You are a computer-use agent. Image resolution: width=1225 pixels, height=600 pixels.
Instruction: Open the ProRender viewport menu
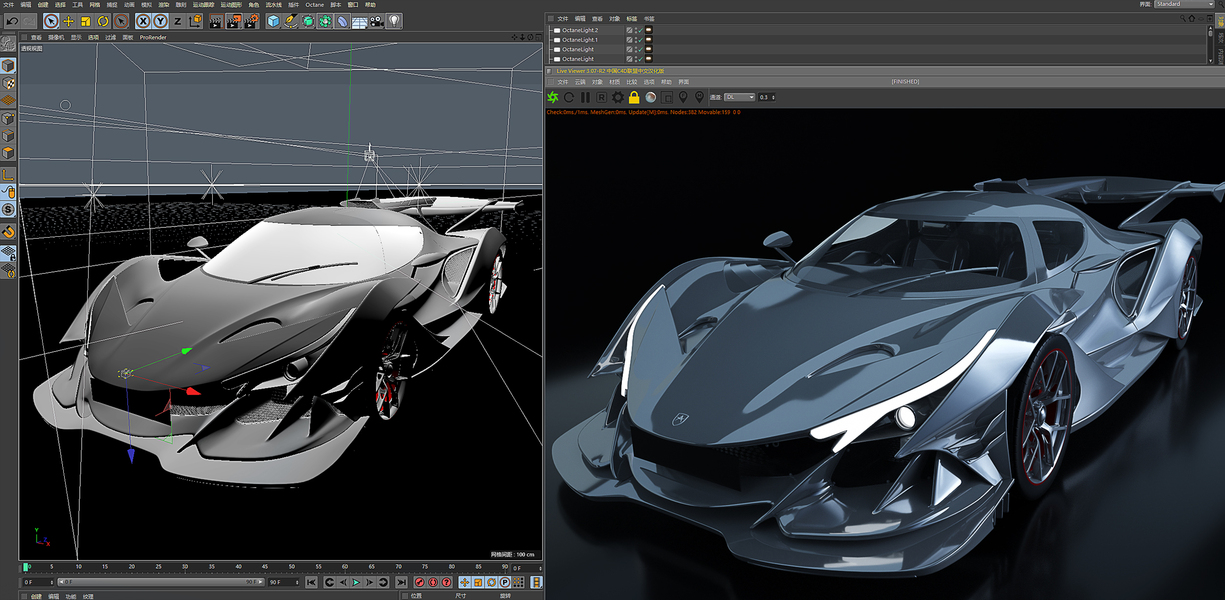pos(153,37)
